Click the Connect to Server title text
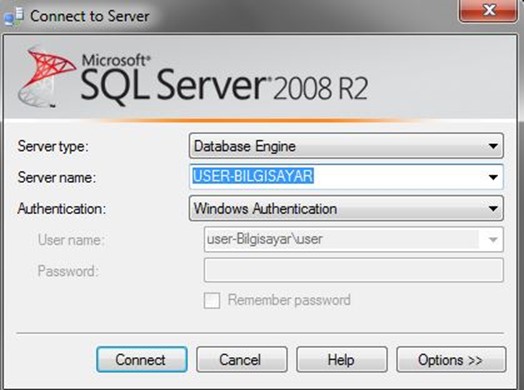 point(90,16)
